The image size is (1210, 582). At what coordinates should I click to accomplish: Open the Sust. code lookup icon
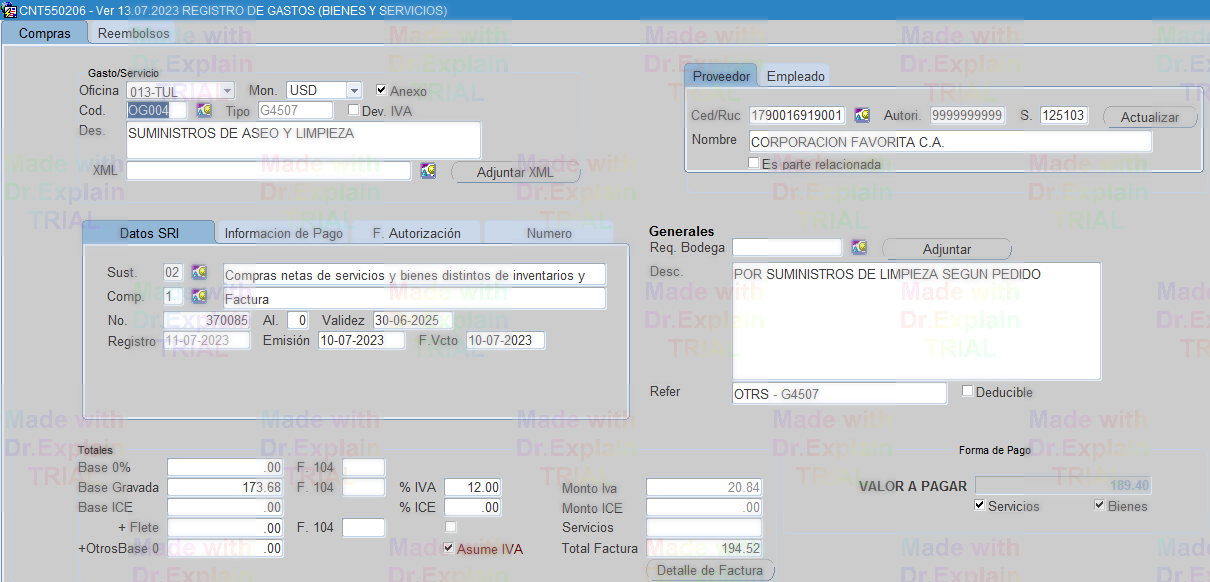pyautogui.click(x=199, y=272)
